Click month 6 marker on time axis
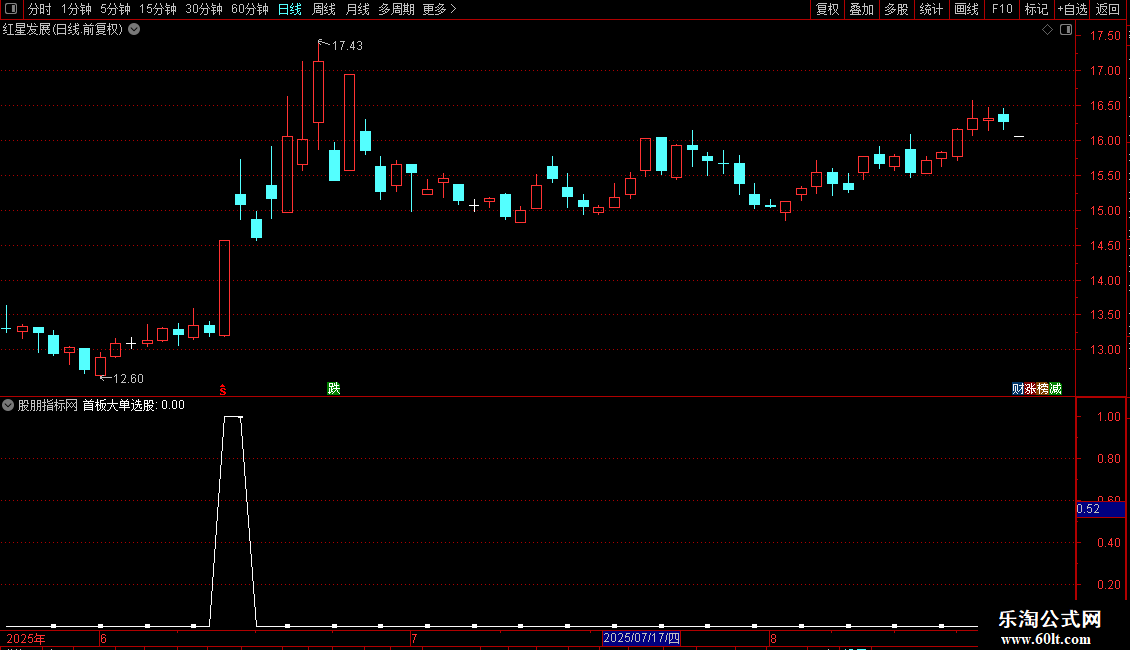The image size is (1130, 650). 104,638
